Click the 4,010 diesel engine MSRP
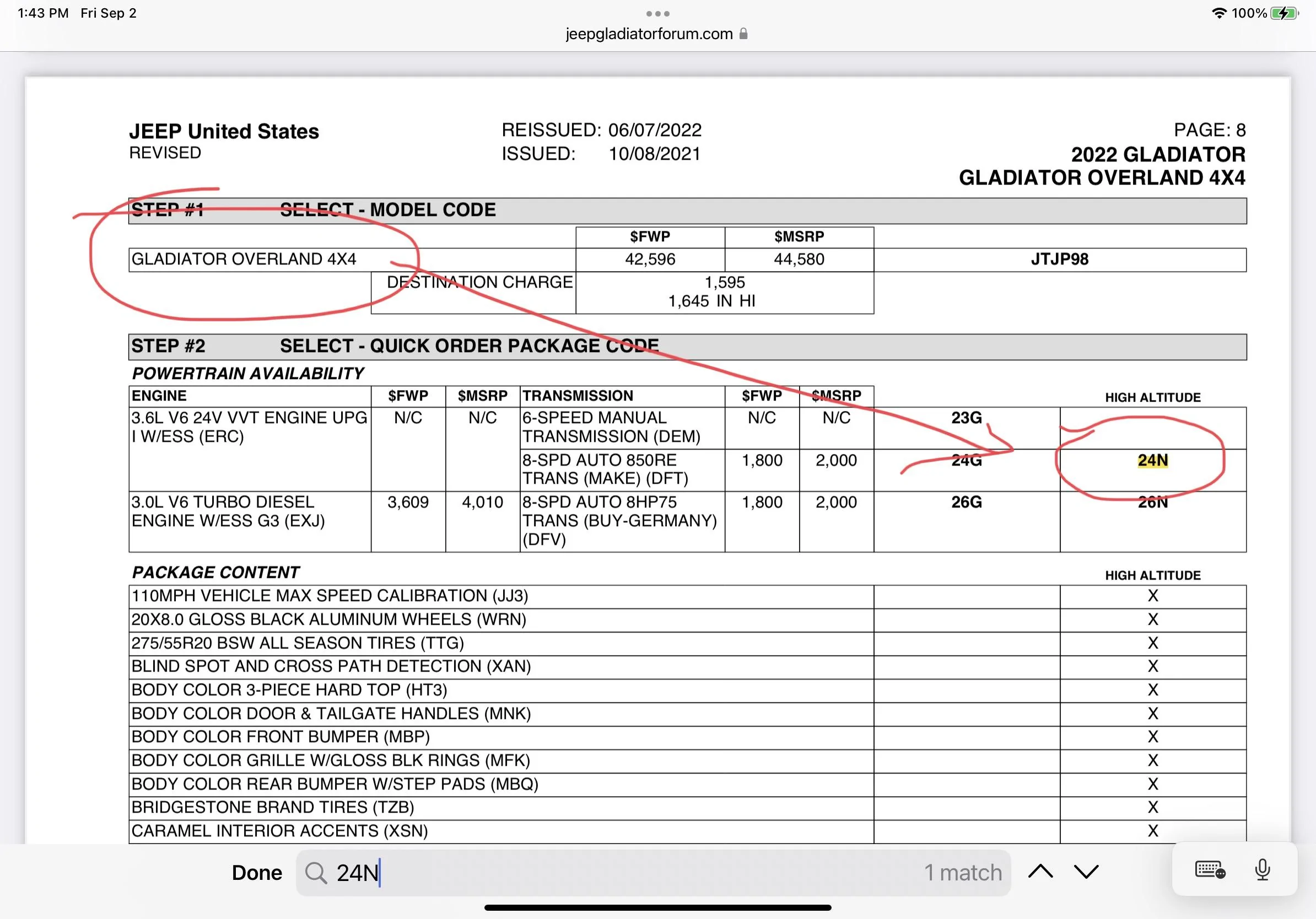Image resolution: width=1316 pixels, height=919 pixels. [483, 502]
